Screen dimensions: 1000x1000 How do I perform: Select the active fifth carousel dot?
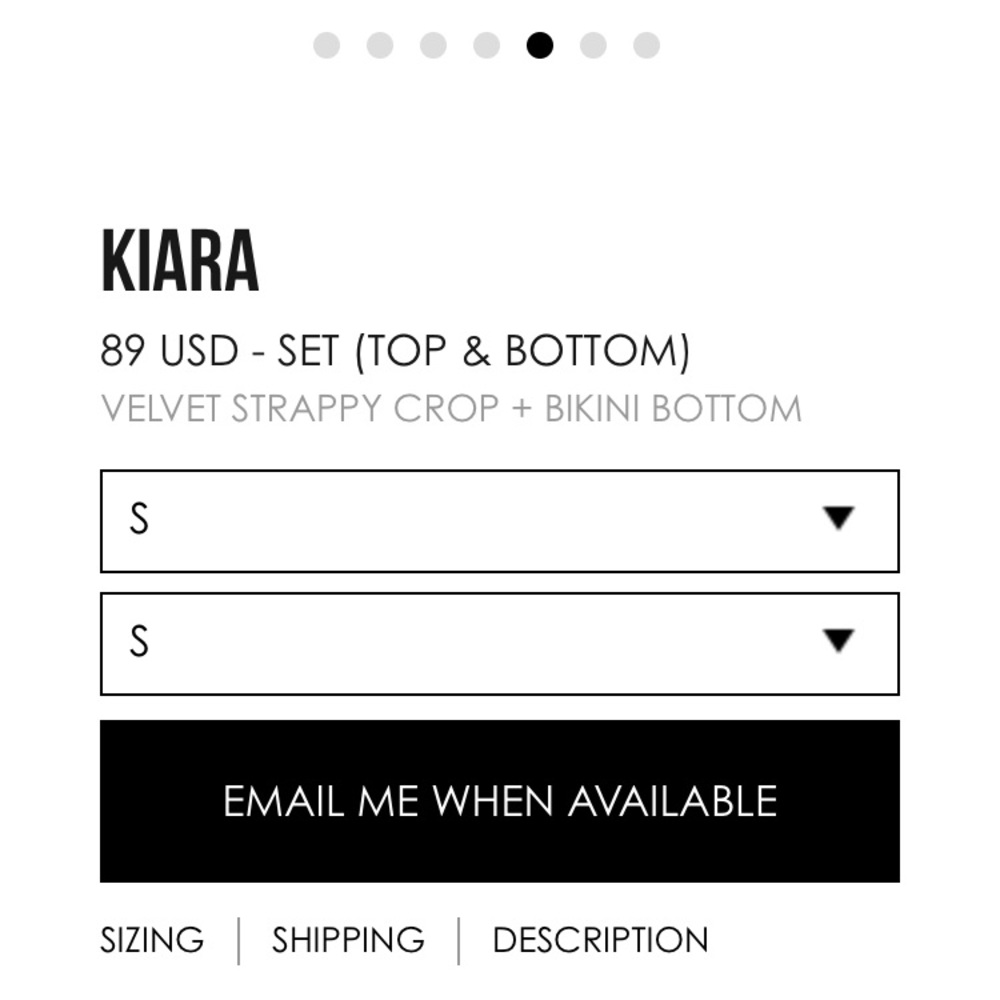pyautogui.click(x=540, y=45)
